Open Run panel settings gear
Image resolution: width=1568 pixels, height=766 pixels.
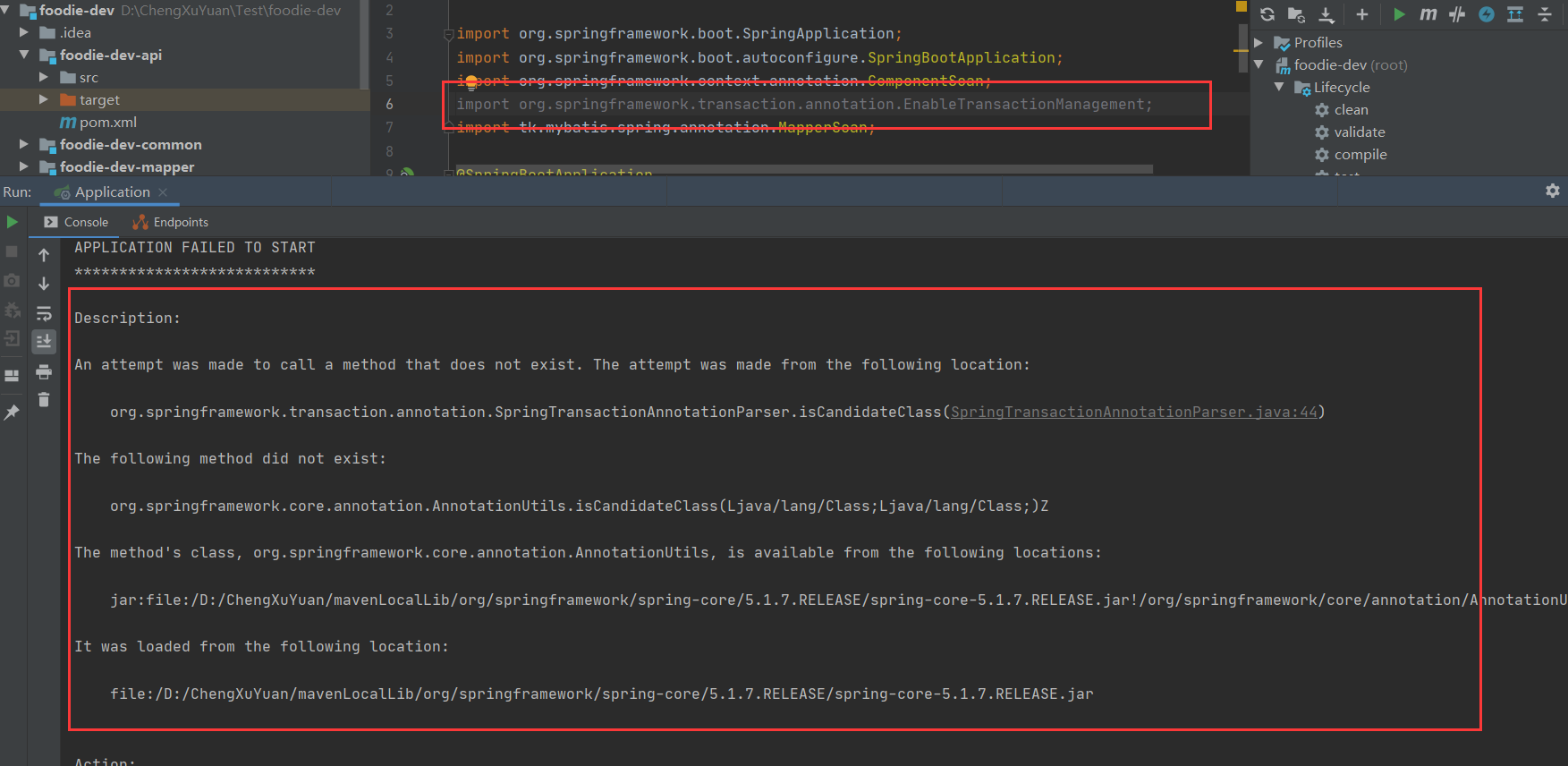point(1553,191)
